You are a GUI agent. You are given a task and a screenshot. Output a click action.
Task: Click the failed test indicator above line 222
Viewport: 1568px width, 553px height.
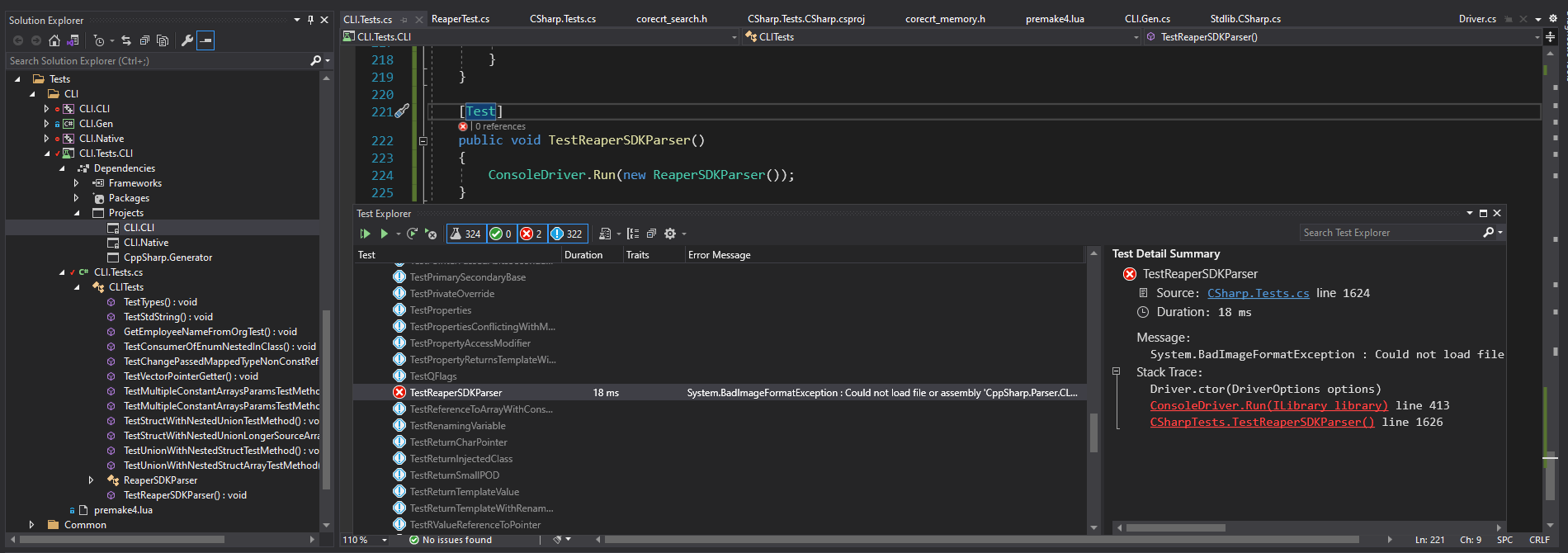(463, 126)
